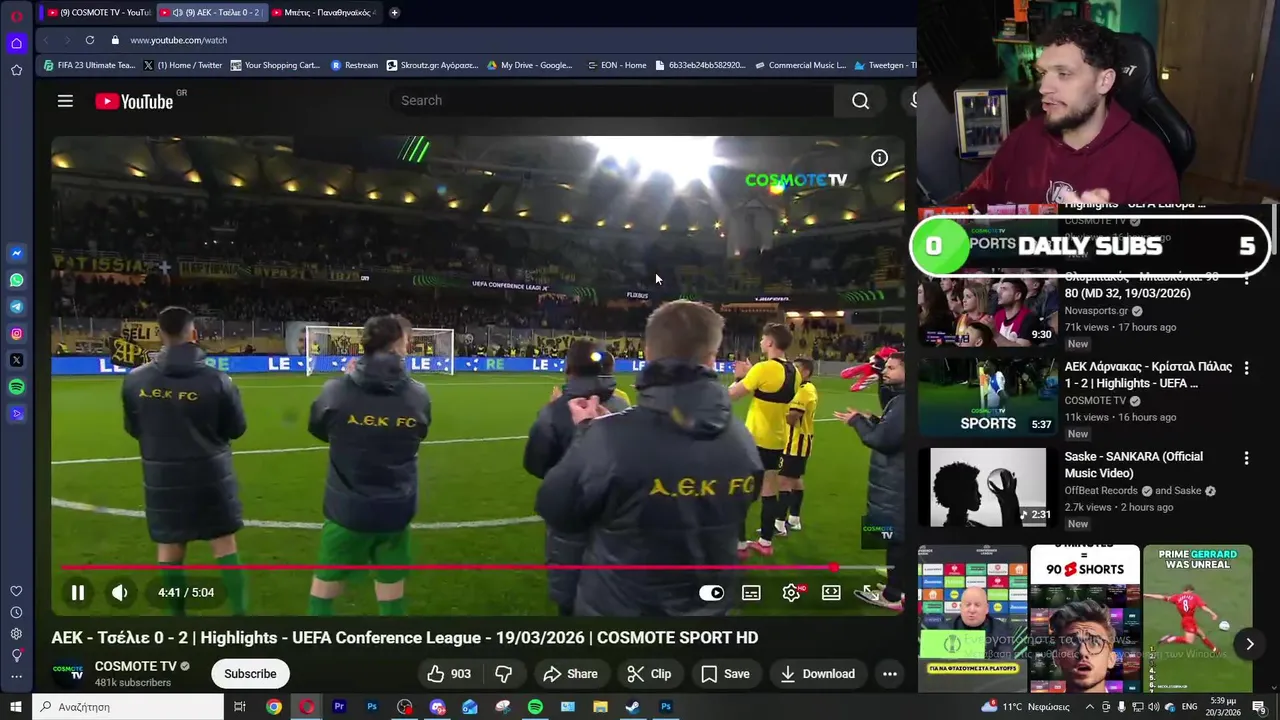Viewport: 1280px width, 720px height.
Task: Like the video with 903 likes
Action: click(x=449, y=674)
